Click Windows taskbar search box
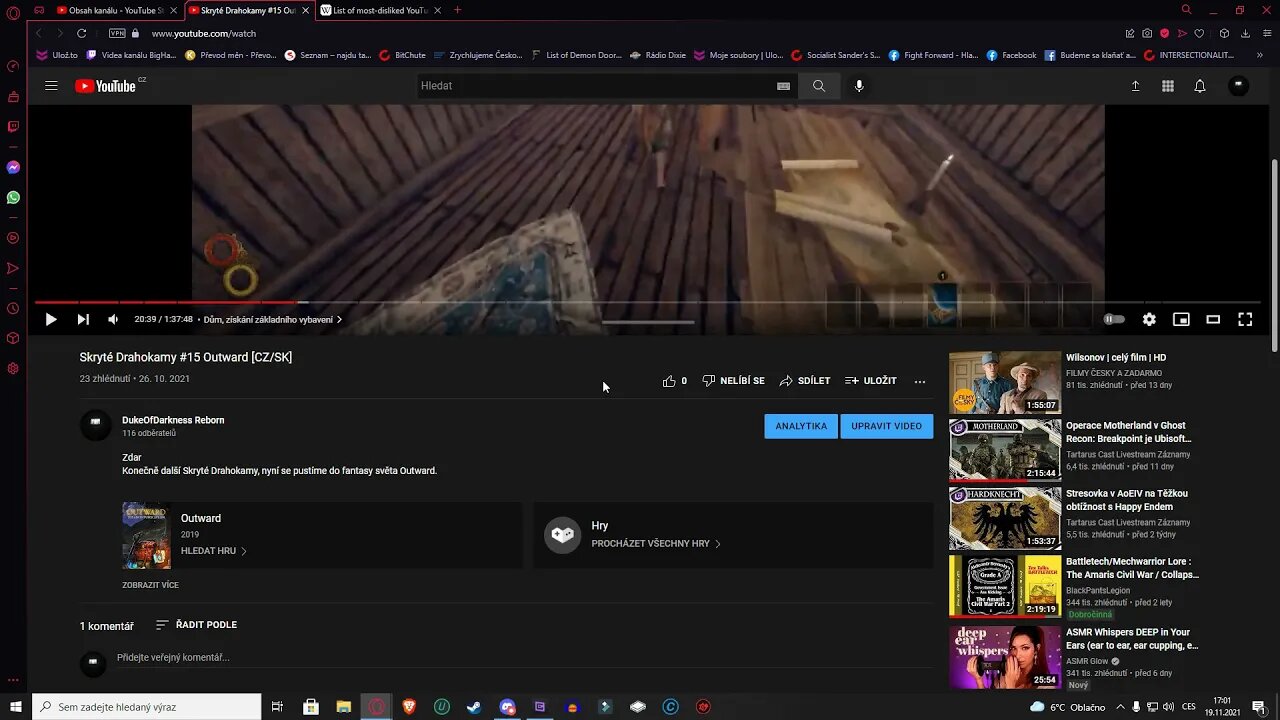The width and height of the screenshot is (1280, 720). pos(146,707)
